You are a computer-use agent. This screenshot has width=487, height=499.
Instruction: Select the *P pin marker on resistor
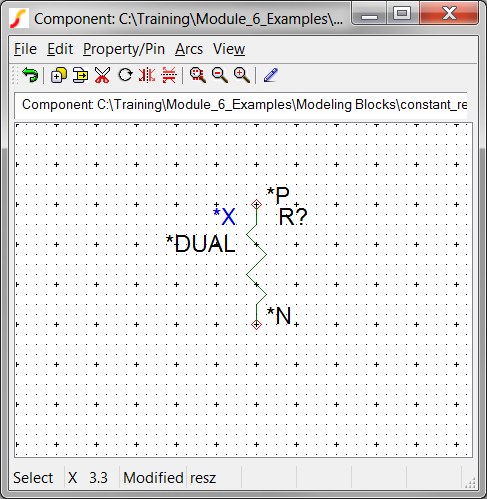click(x=256, y=204)
